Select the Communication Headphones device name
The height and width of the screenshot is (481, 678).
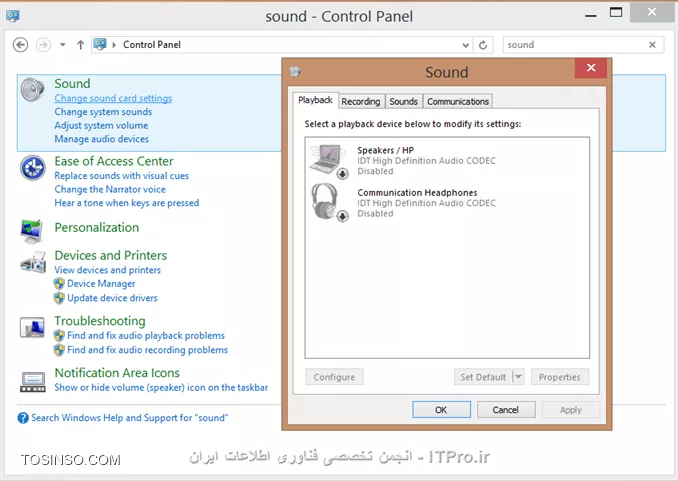click(x=417, y=192)
